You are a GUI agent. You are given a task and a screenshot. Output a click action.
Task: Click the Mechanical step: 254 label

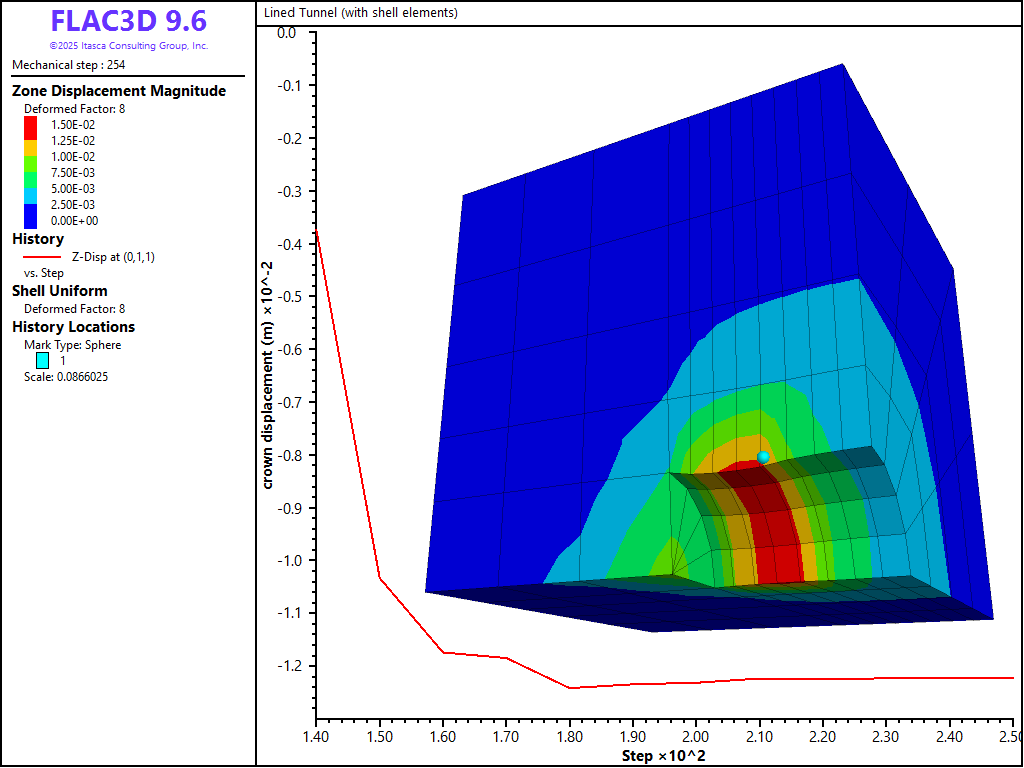coord(68,65)
